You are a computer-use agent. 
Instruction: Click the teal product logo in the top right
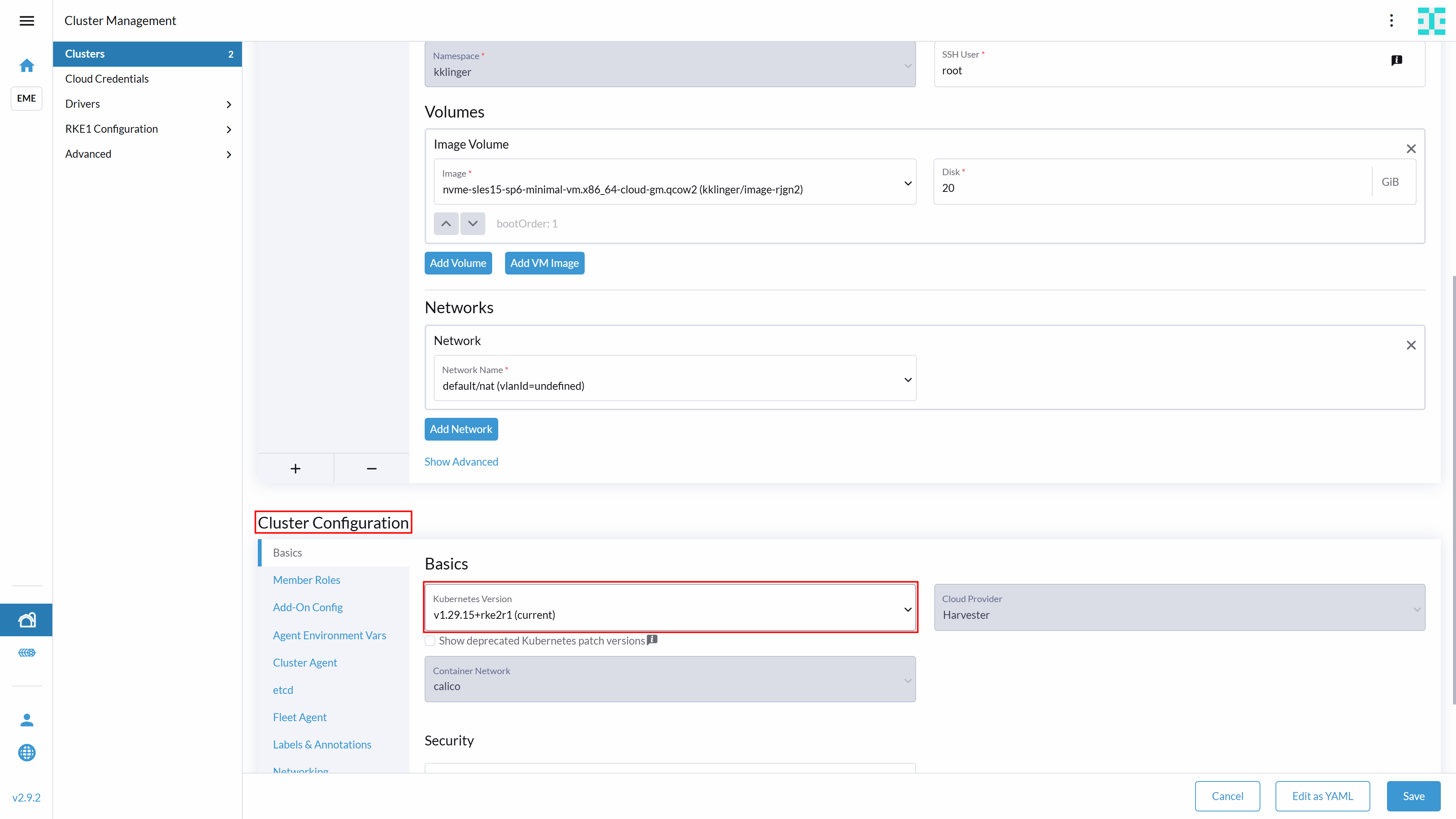[1432, 21]
